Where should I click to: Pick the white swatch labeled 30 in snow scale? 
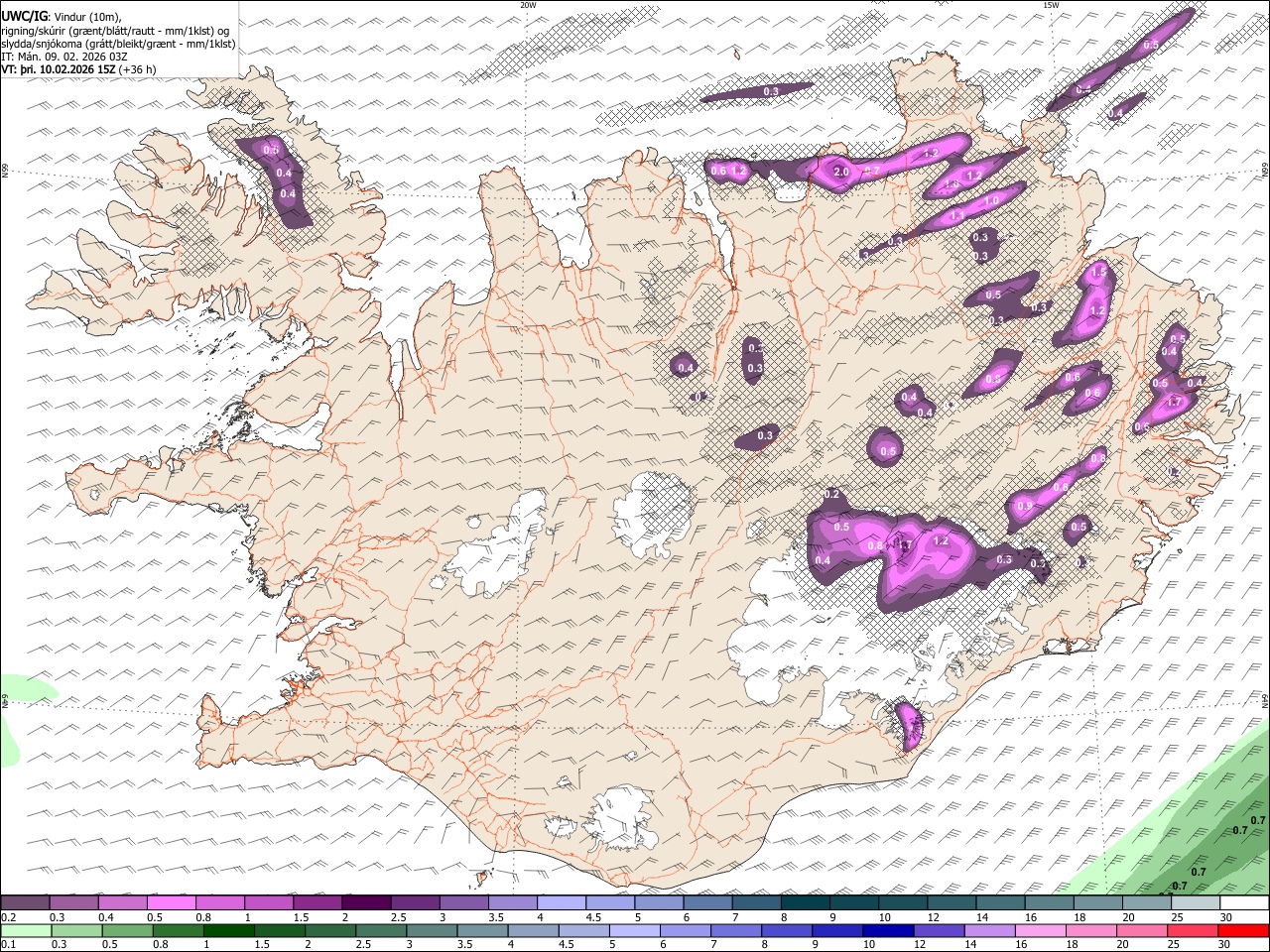[x=1244, y=903]
